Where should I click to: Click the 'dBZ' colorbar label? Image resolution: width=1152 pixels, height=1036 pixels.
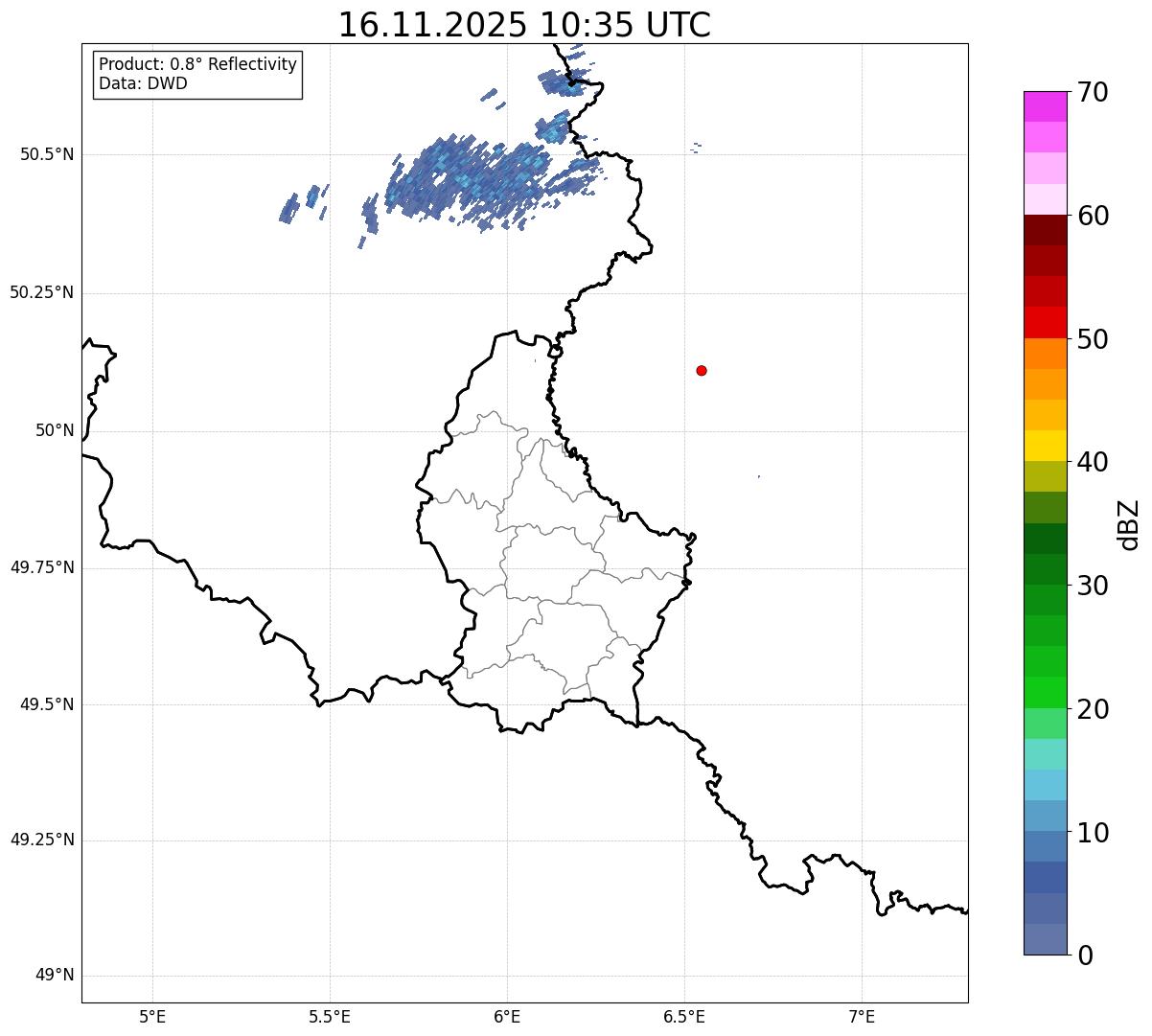click(1129, 524)
